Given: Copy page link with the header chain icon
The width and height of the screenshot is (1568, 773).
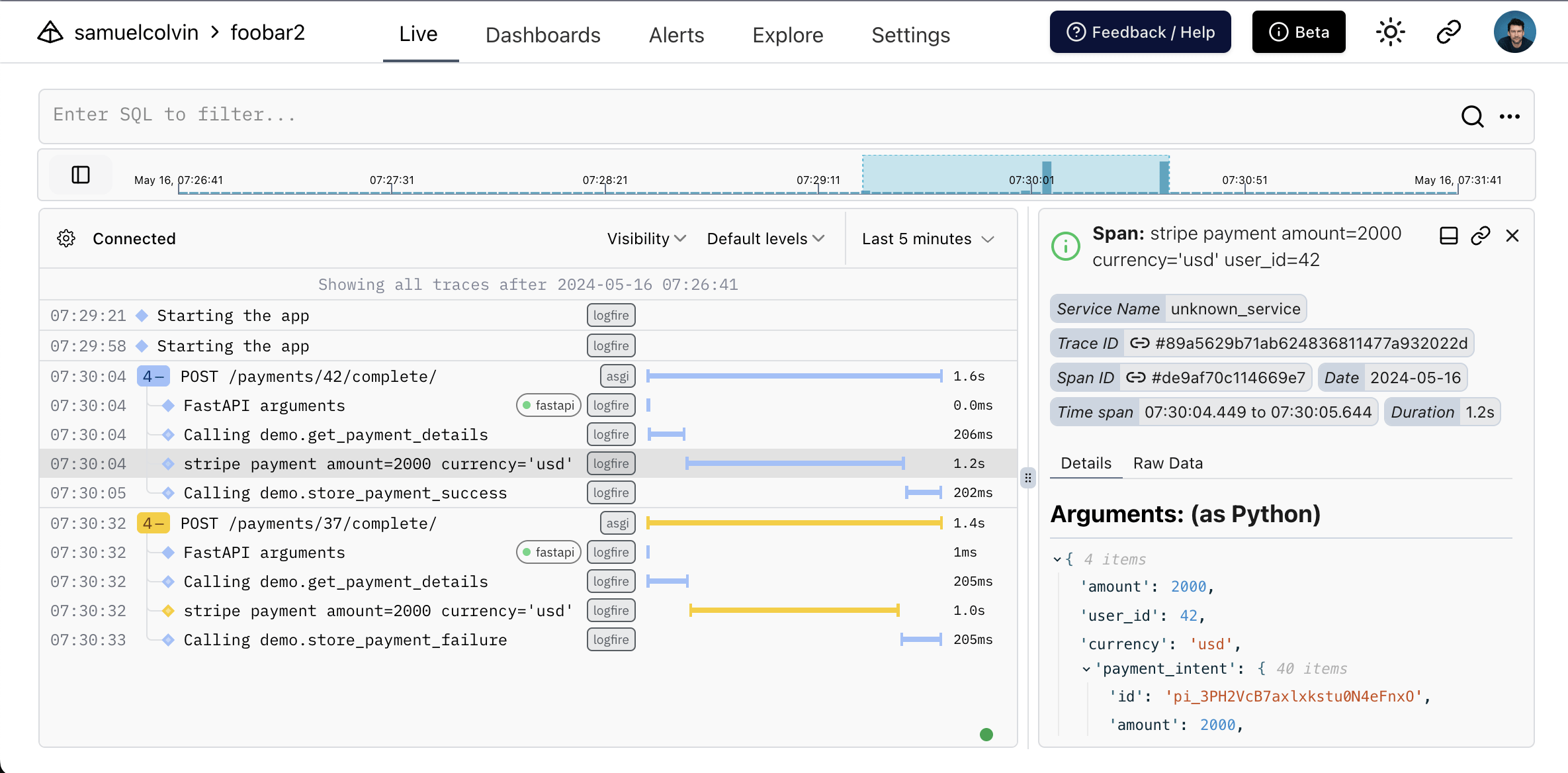Looking at the screenshot, I should [x=1448, y=32].
